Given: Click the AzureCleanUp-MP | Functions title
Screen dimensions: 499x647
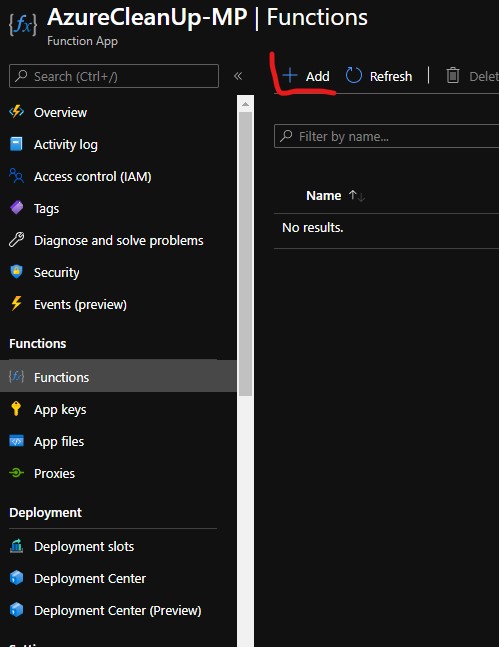Looking at the screenshot, I should [207, 17].
